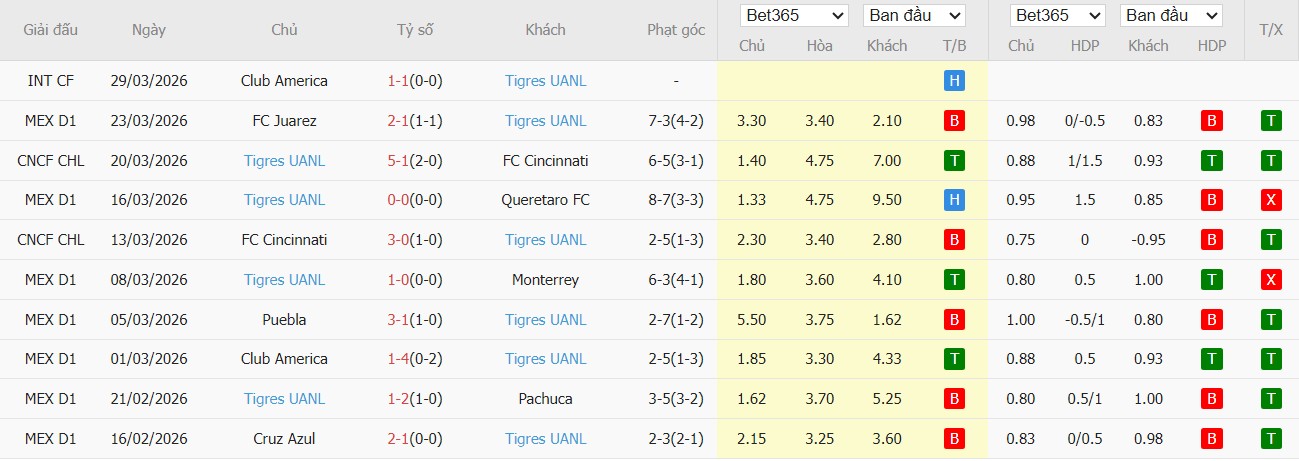Click blue H badge in Club America row
1299x461 pixels.
point(954,81)
